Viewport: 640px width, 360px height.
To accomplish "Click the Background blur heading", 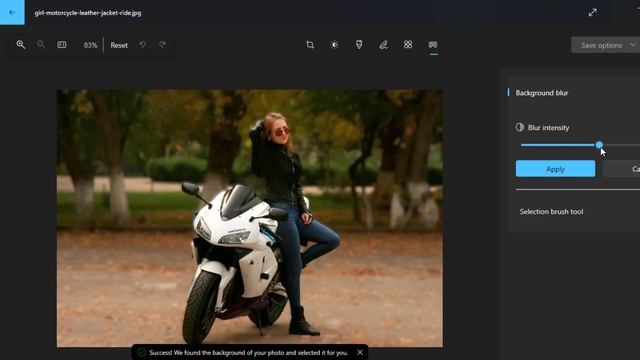I will pyautogui.click(x=542, y=93).
